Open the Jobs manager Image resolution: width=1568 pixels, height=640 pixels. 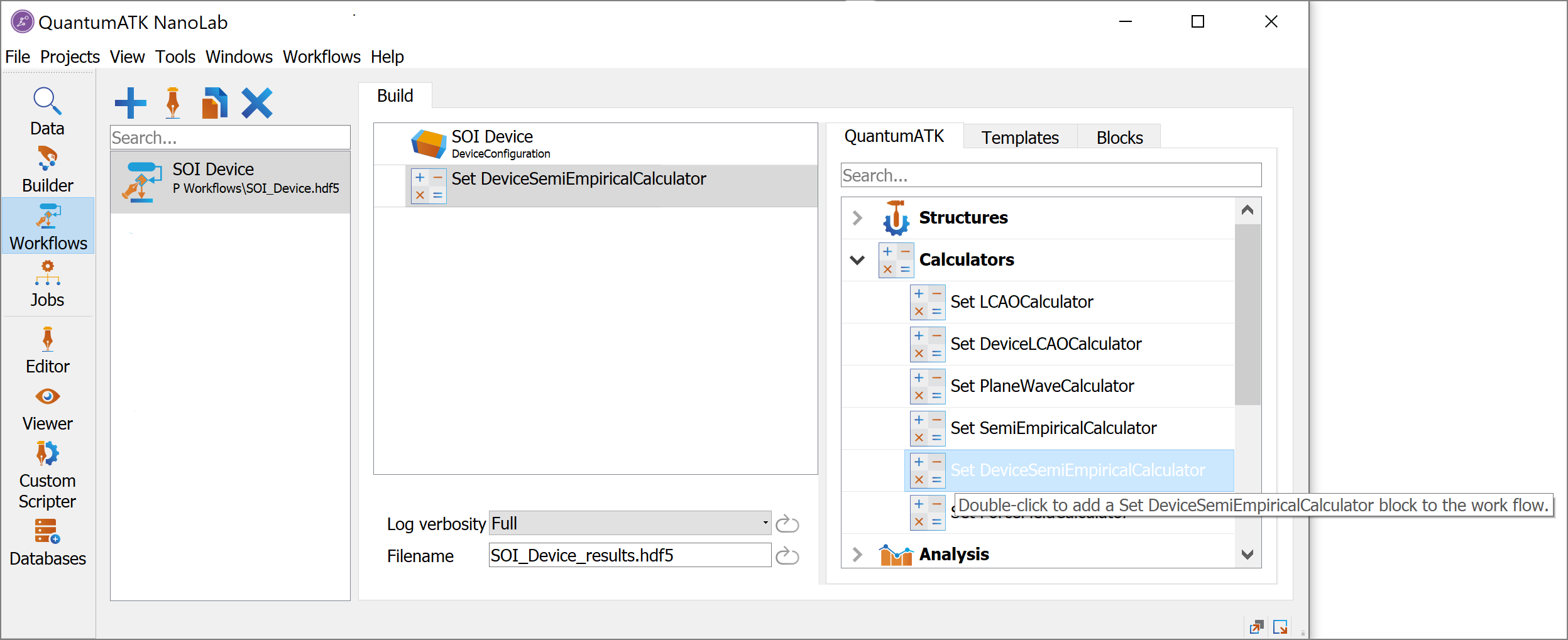pos(47,284)
